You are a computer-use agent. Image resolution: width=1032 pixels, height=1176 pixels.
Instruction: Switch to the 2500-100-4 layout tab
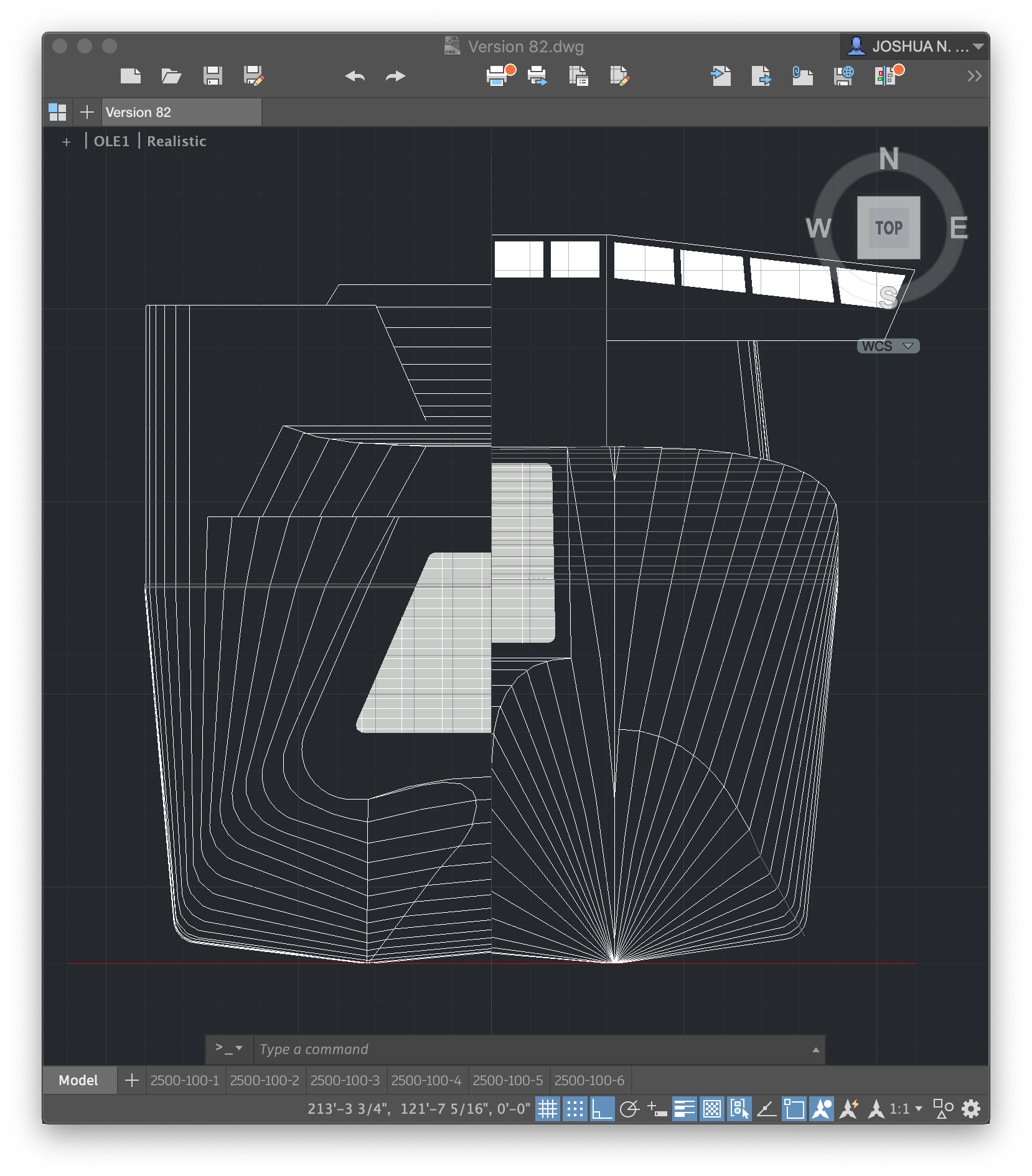(426, 1080)
